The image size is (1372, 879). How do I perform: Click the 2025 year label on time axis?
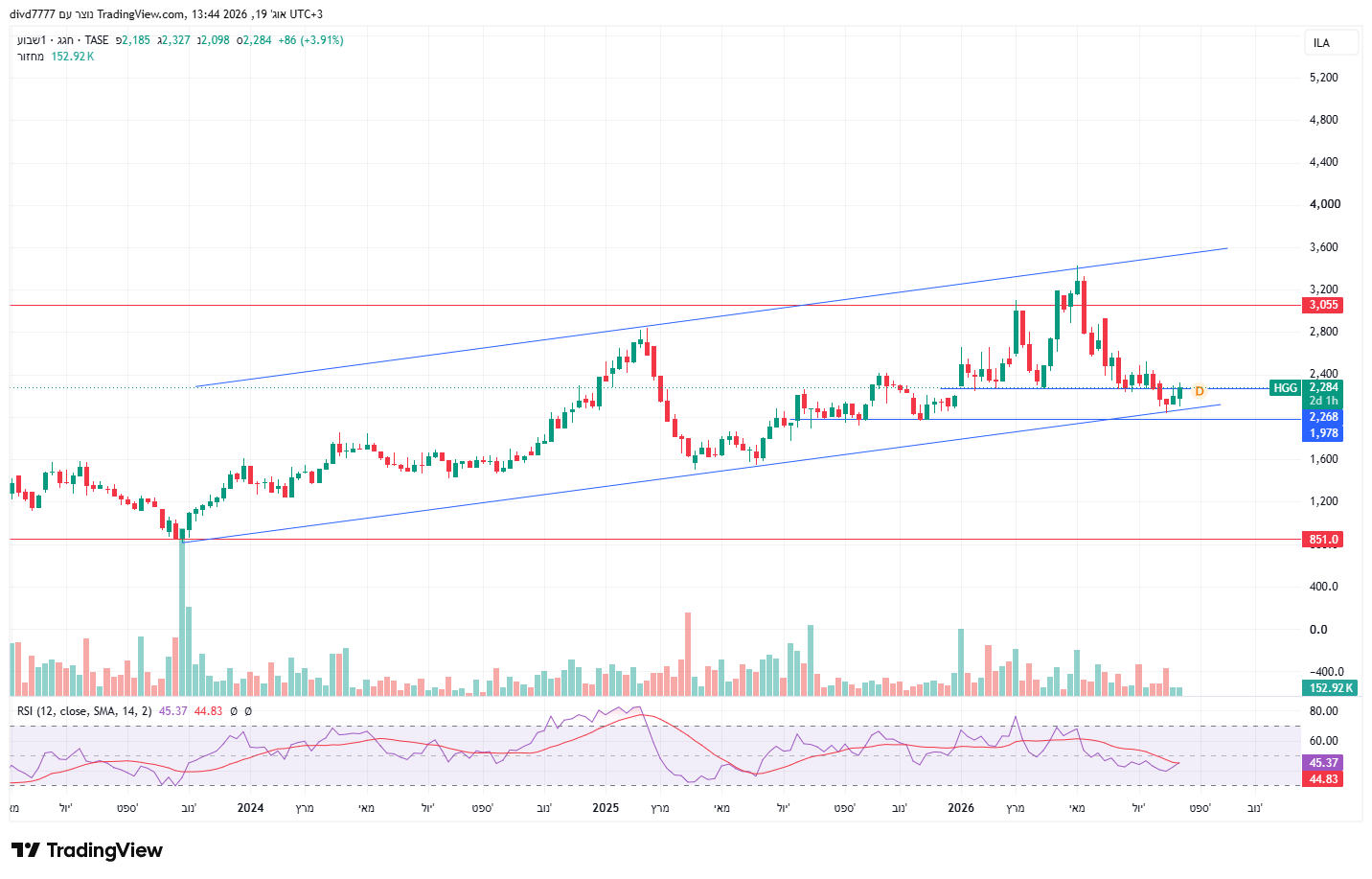pyautogui.click(x=606, y=808)
